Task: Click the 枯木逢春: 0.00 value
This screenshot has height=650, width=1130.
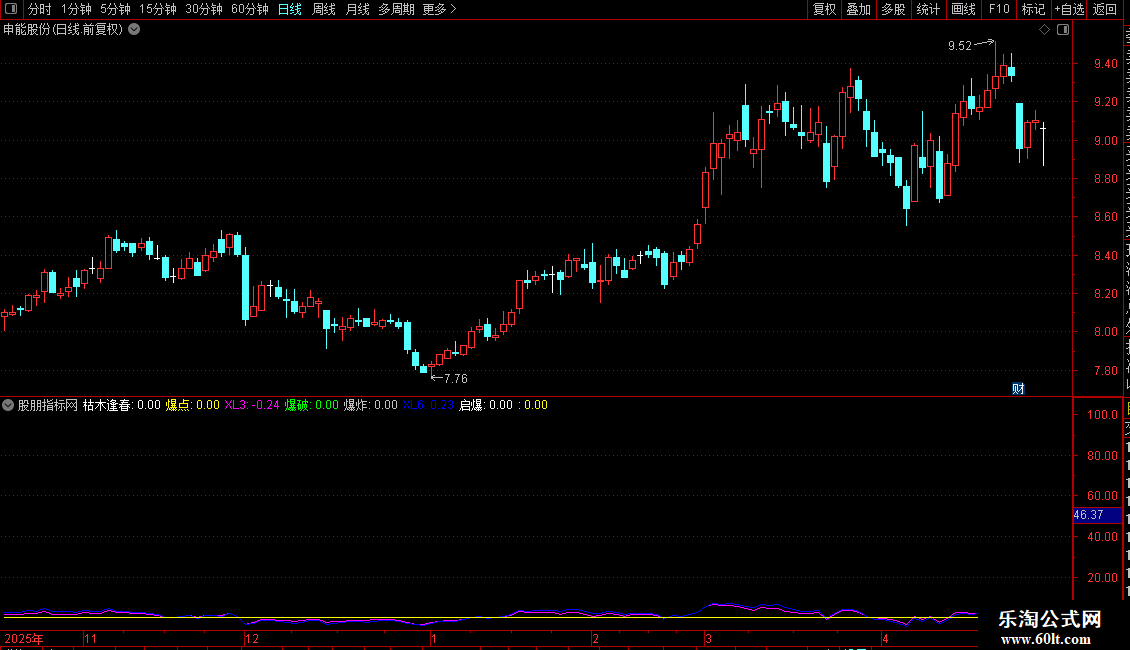Action: (x=122, y=405)
